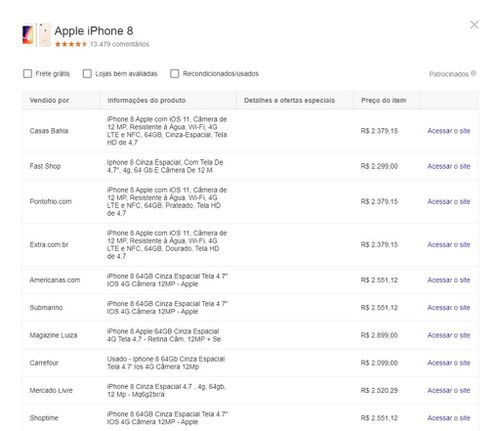Toggle the Recondicionados/usados checkbox
Viewport: 500px width, 431px height.
click(174, 74)
